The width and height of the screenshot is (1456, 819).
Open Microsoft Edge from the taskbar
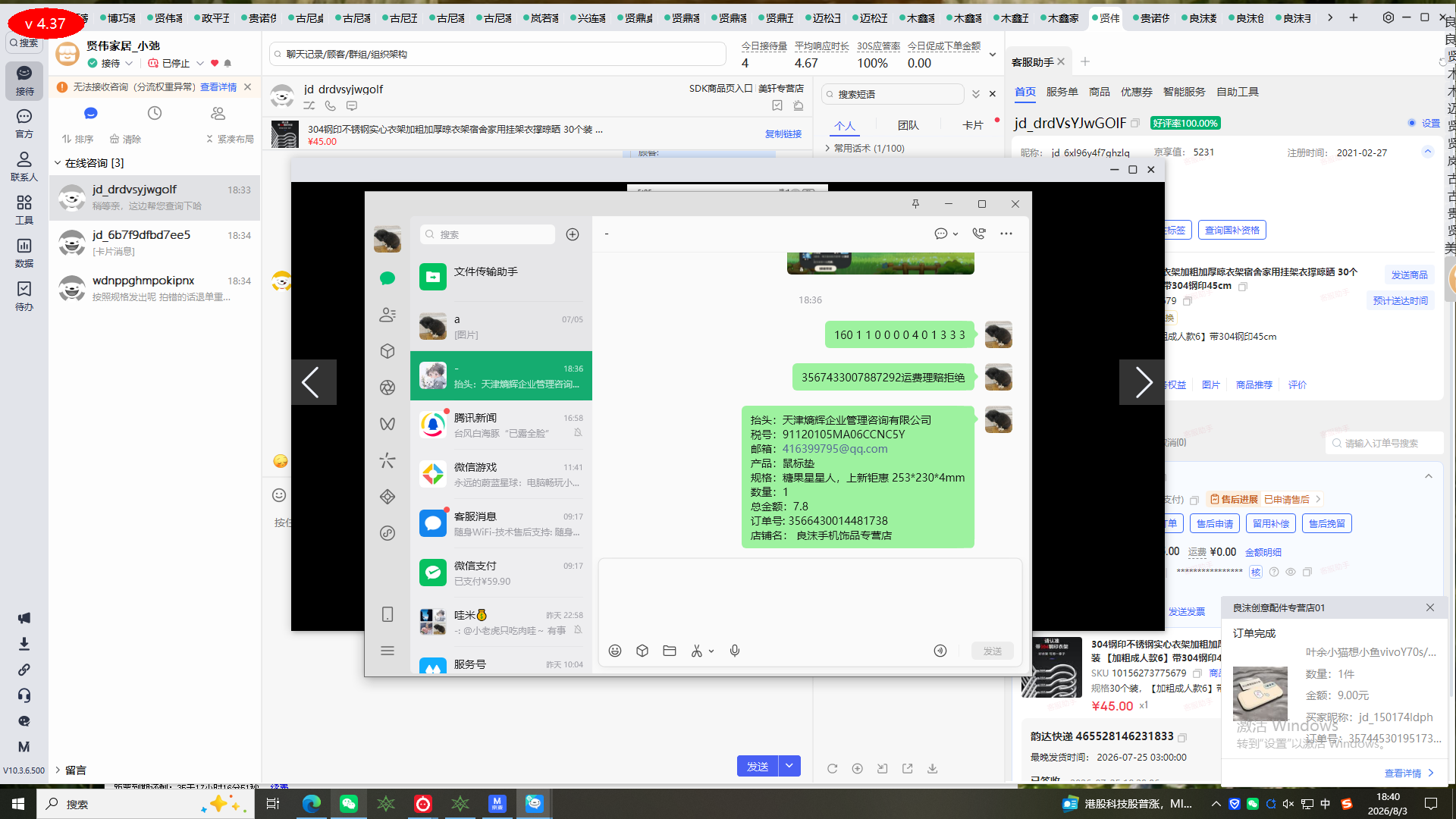(x=312, y=804)
